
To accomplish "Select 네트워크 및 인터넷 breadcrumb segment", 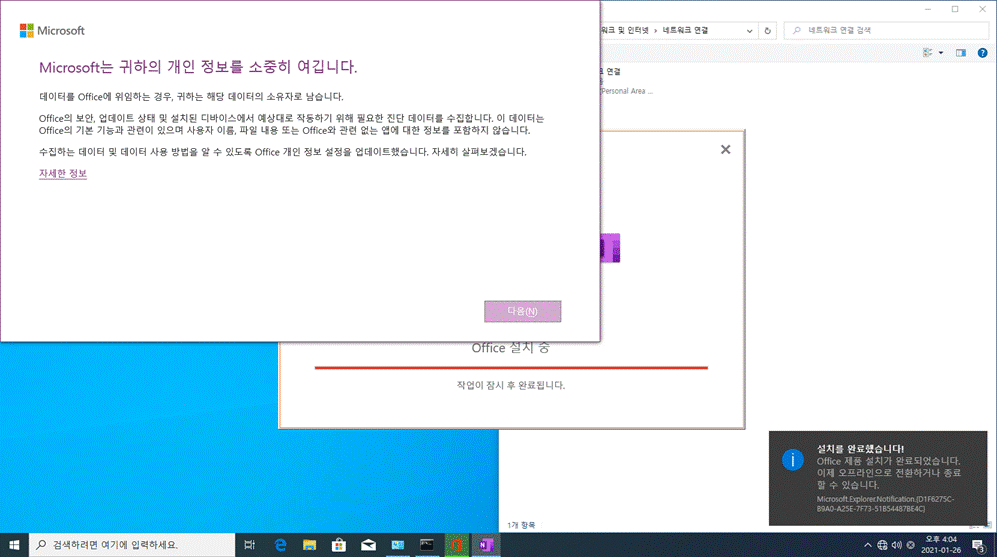I will click(626, 31).
